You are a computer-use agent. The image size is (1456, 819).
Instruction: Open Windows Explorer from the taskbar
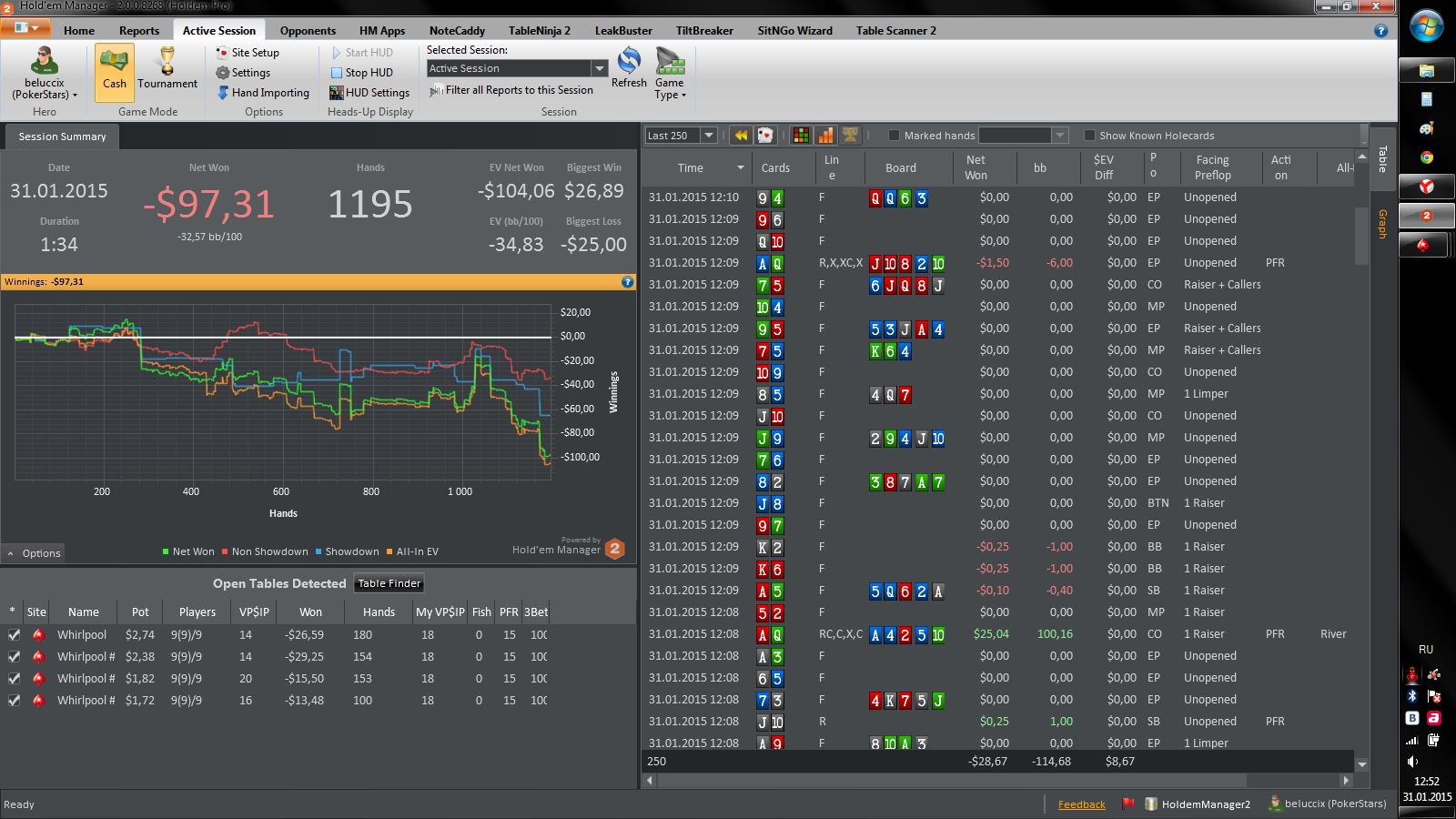[x=1426, y=71]
